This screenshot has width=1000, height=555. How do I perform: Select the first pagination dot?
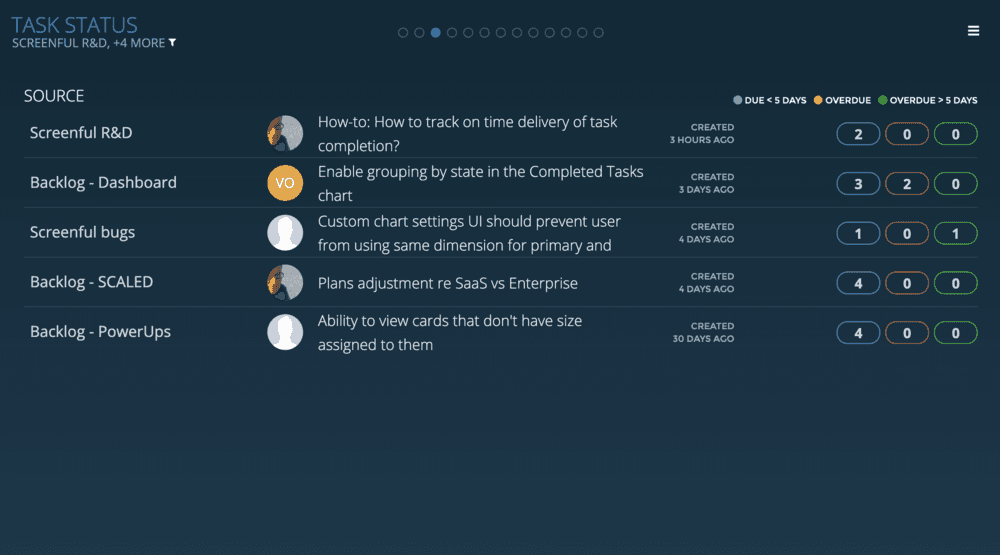(x=403, y=33)
